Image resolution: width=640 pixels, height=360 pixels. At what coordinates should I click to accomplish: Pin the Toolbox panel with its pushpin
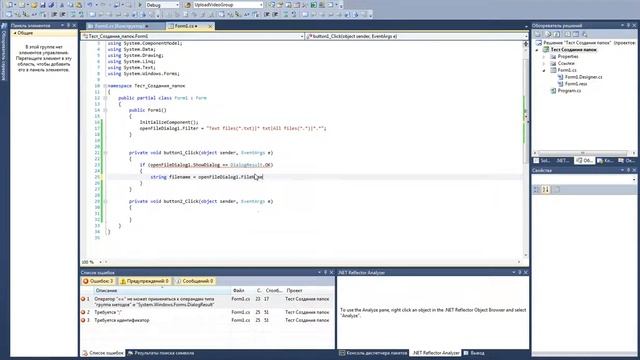[x=68, y=25]
